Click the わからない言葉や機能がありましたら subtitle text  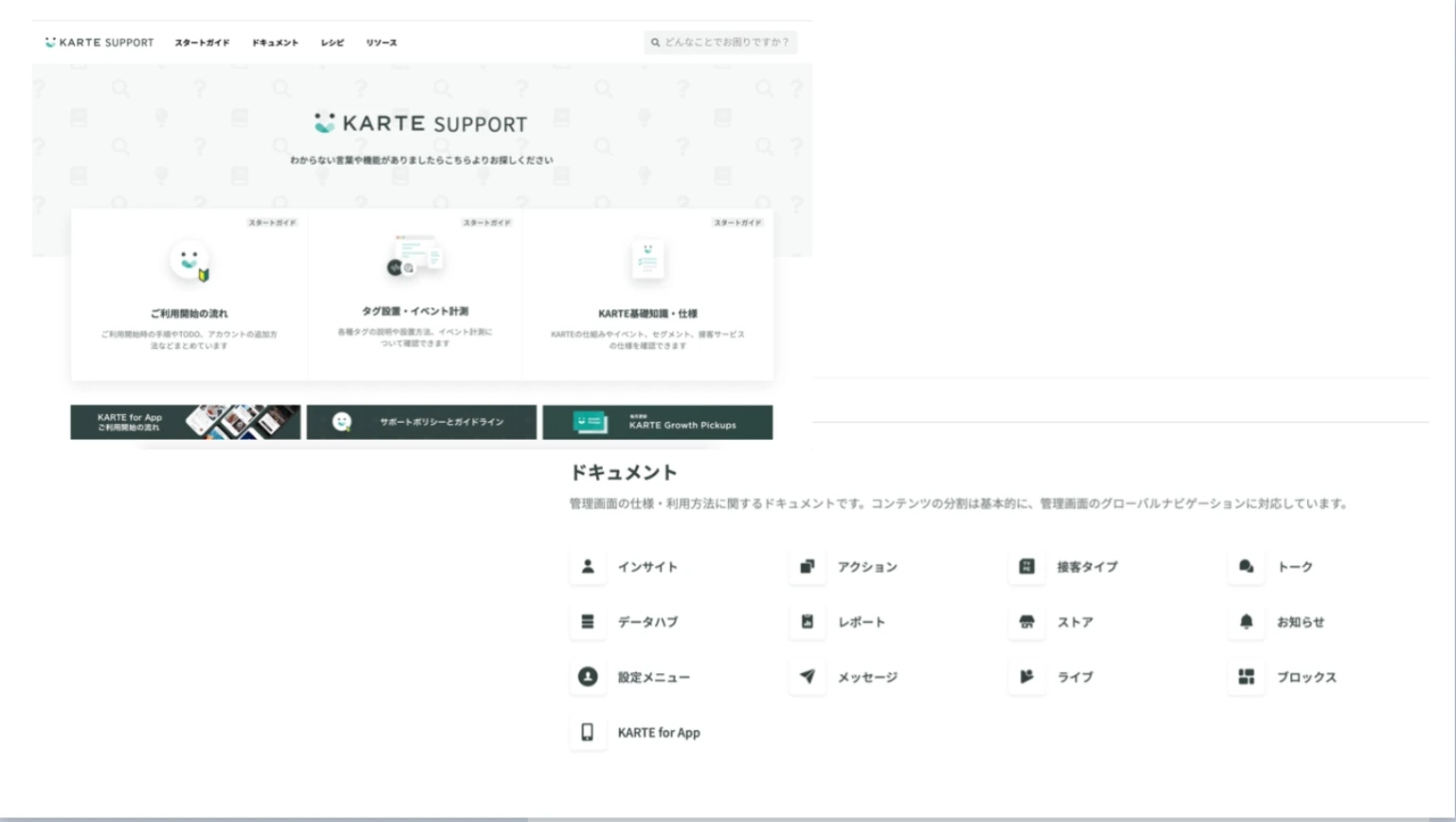(422, 160)
